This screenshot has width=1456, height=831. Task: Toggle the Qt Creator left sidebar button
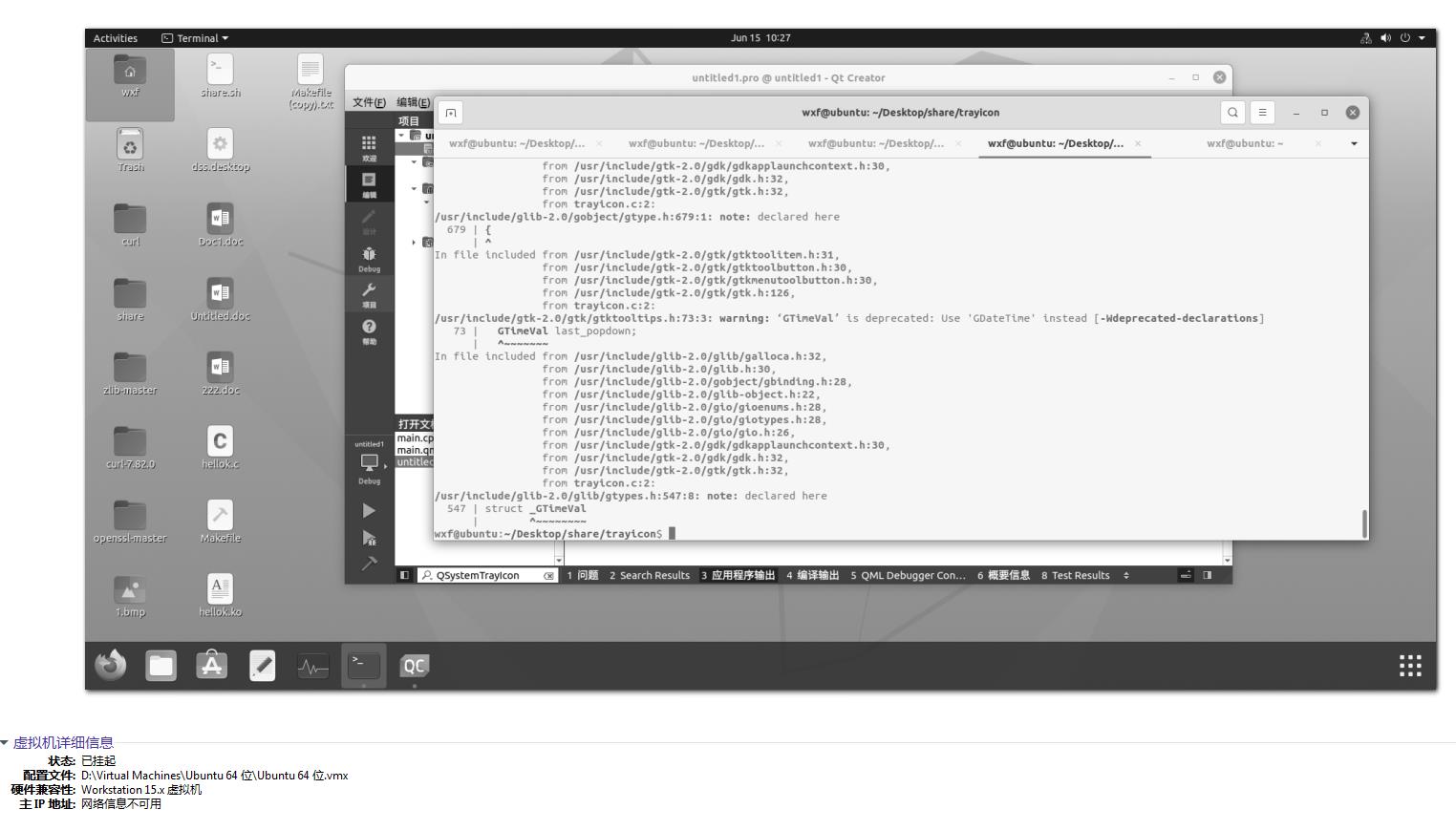tap(404, 575)
